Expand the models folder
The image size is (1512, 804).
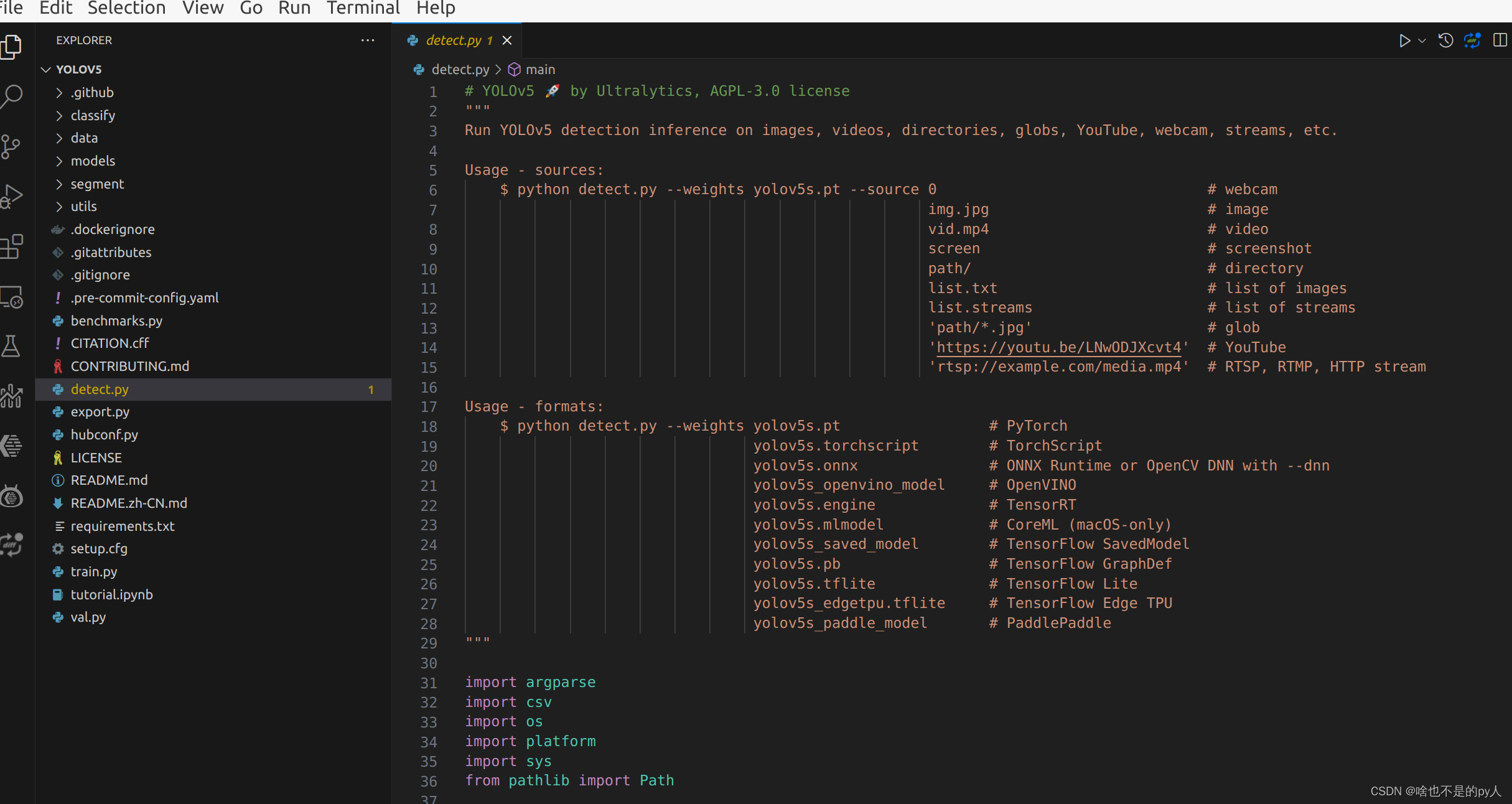tap(93, 161)
